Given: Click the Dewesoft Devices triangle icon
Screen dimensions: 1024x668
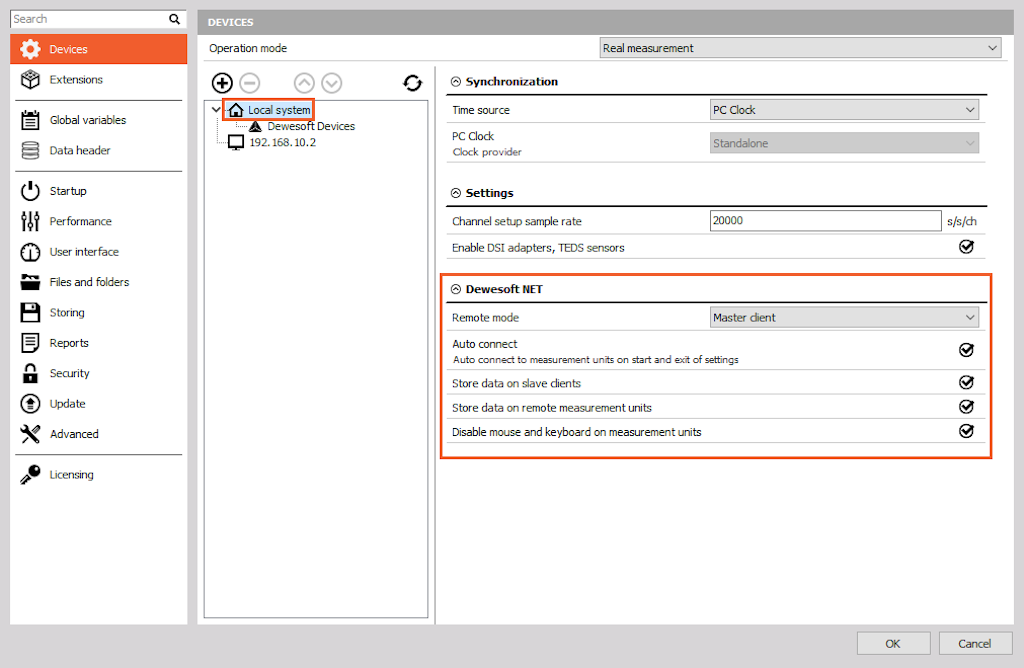Looking at the screenshot, I should (x=255, y=126).
